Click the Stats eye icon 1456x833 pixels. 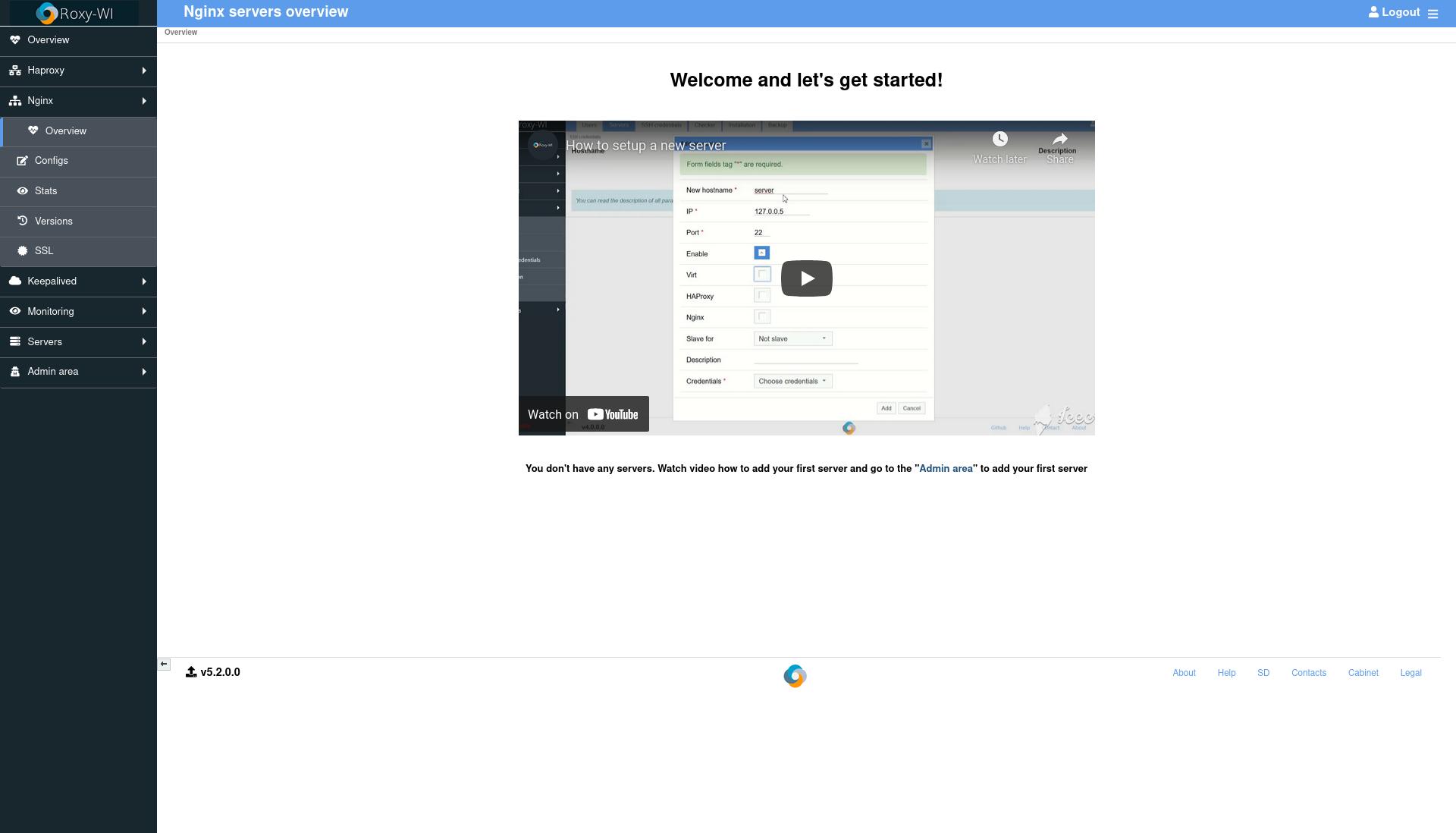pyautogui.click(x=23, y=191)
